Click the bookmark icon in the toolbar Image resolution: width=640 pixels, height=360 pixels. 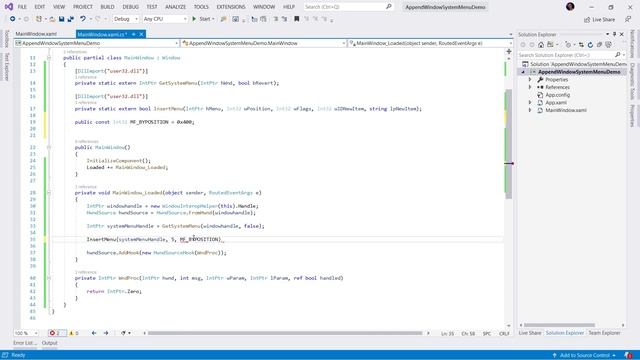[x=297, y=19]
